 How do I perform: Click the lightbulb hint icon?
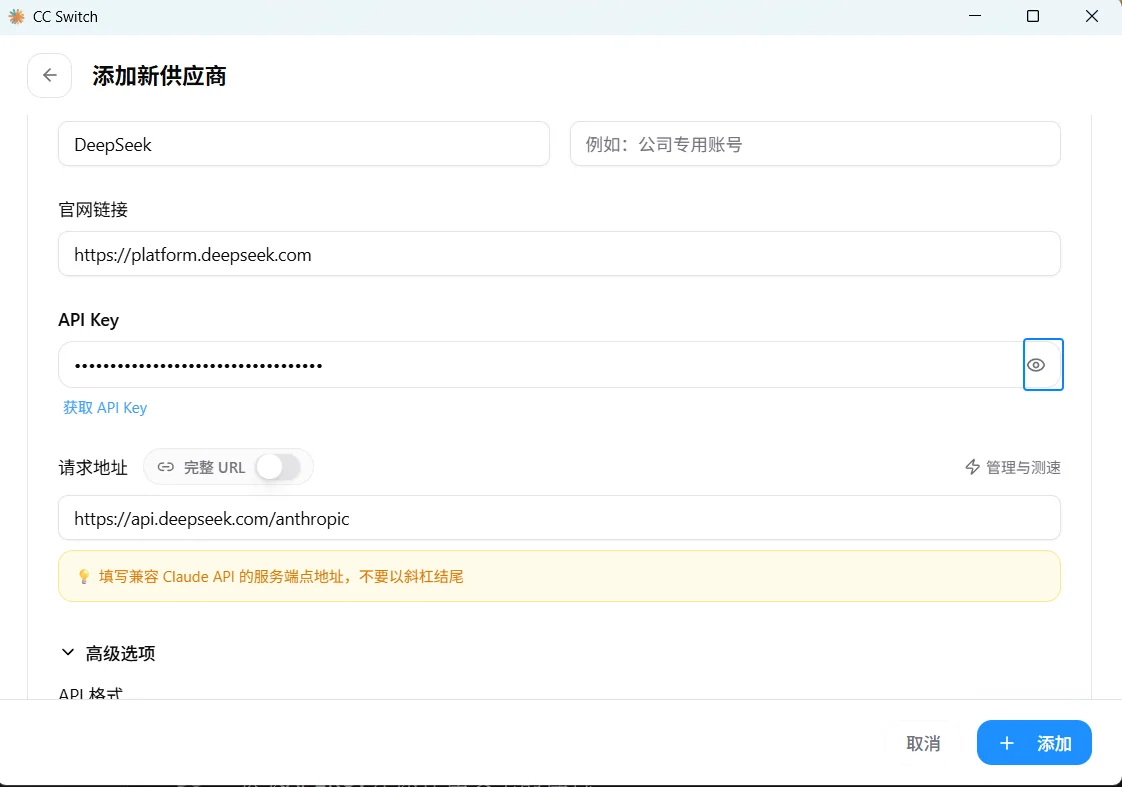[x=84, y=577]
